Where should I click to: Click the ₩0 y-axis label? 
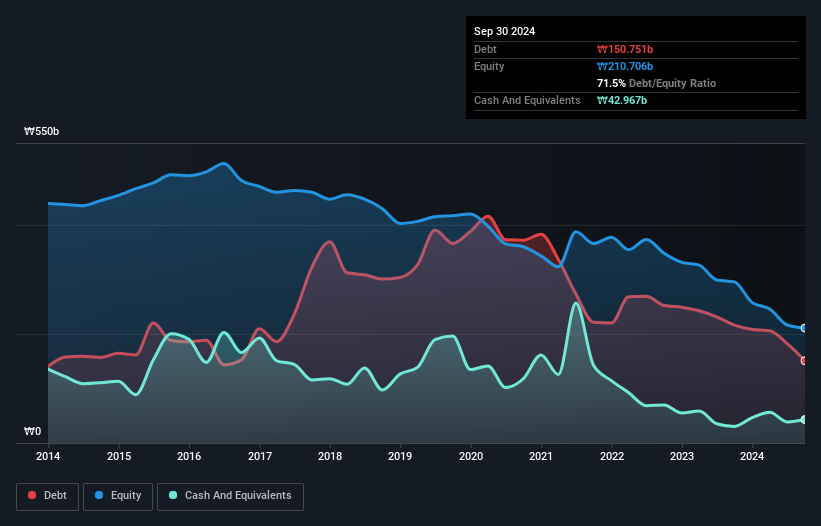point(32,431)
